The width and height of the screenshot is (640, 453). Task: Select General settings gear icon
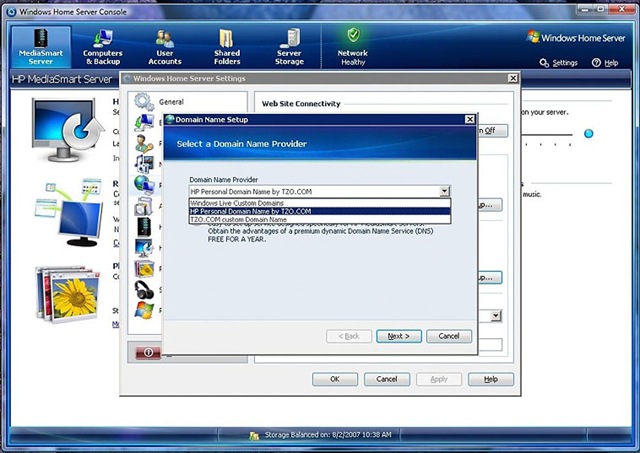click(x=144, y=102)
